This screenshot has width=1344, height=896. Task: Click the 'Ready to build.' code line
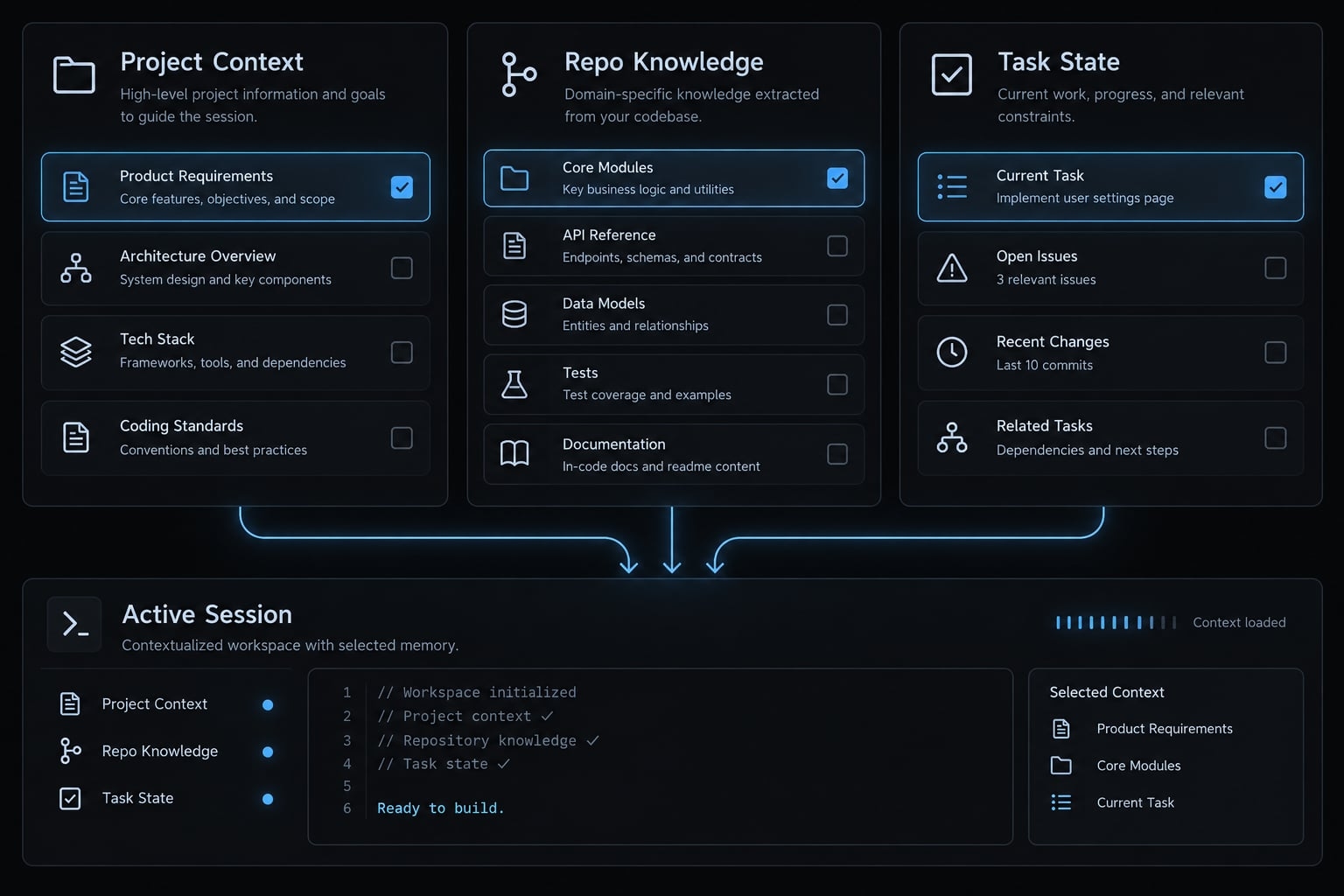tap(440, 808)
